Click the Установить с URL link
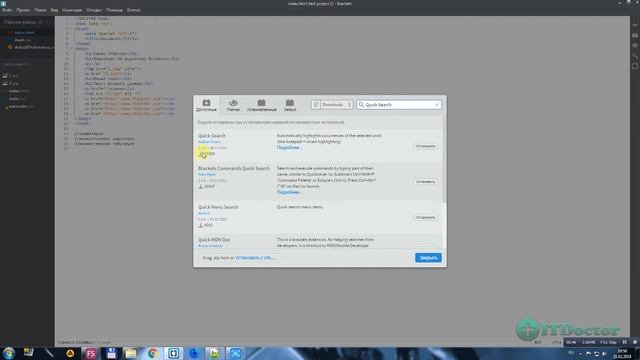The image size is (640, 360). point(255,258)
